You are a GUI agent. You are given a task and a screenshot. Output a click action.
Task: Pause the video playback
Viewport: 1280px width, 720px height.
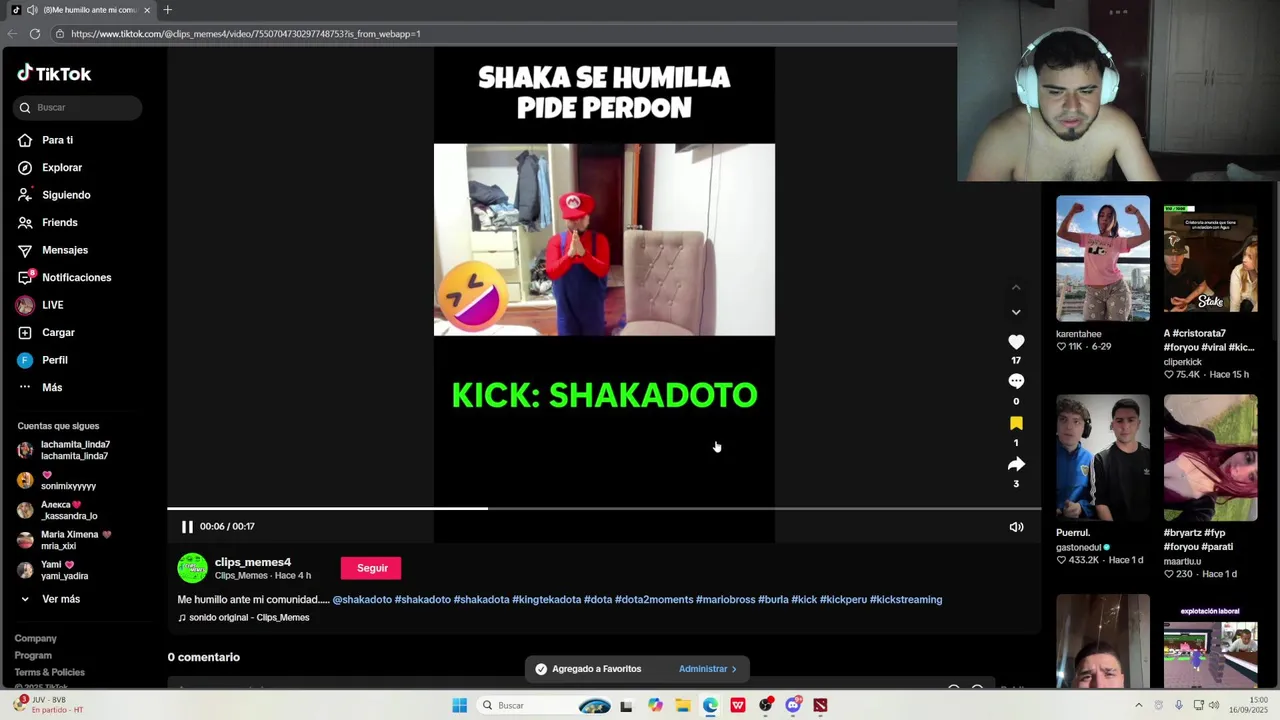coord(187,527)
